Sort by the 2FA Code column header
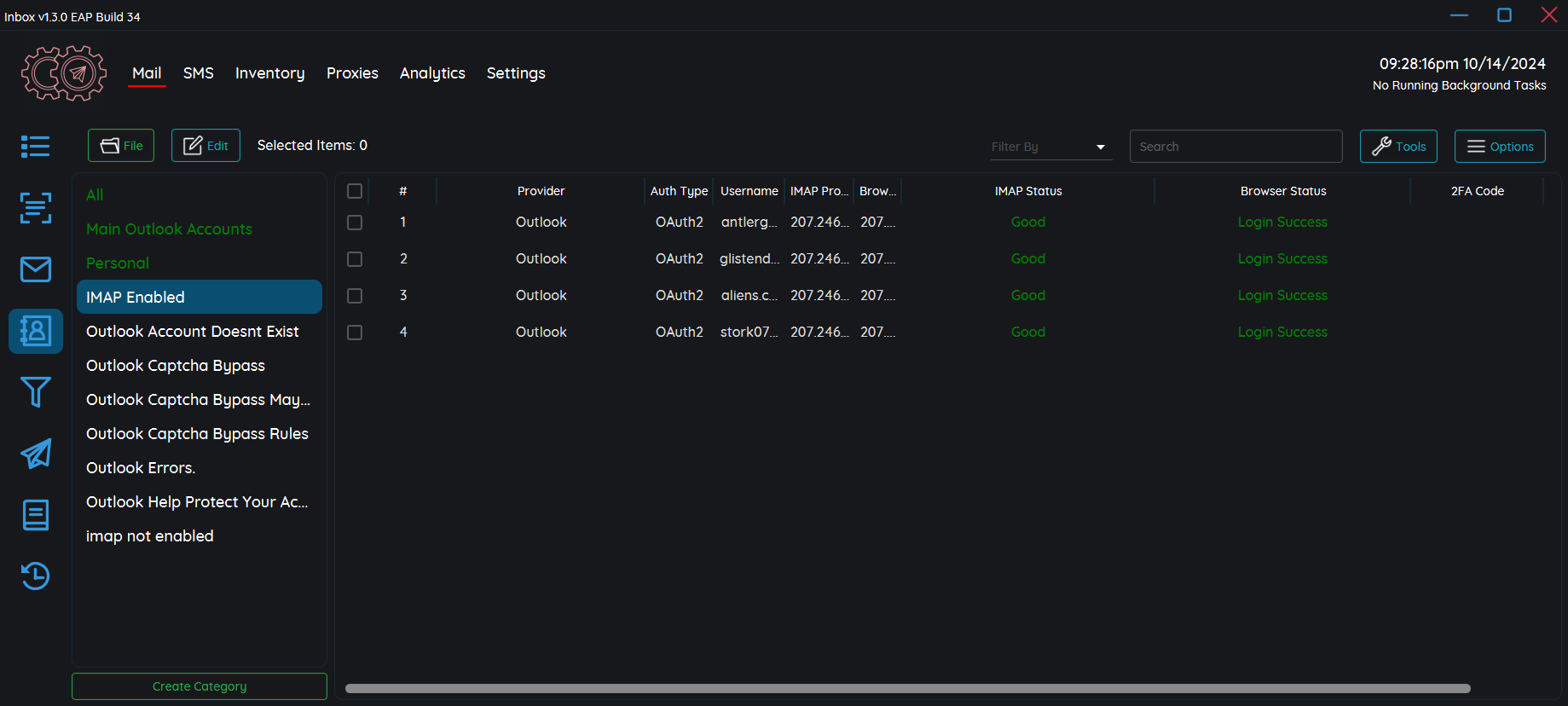This screenshot has width=1568, height=706. (x=1478, y=191)
